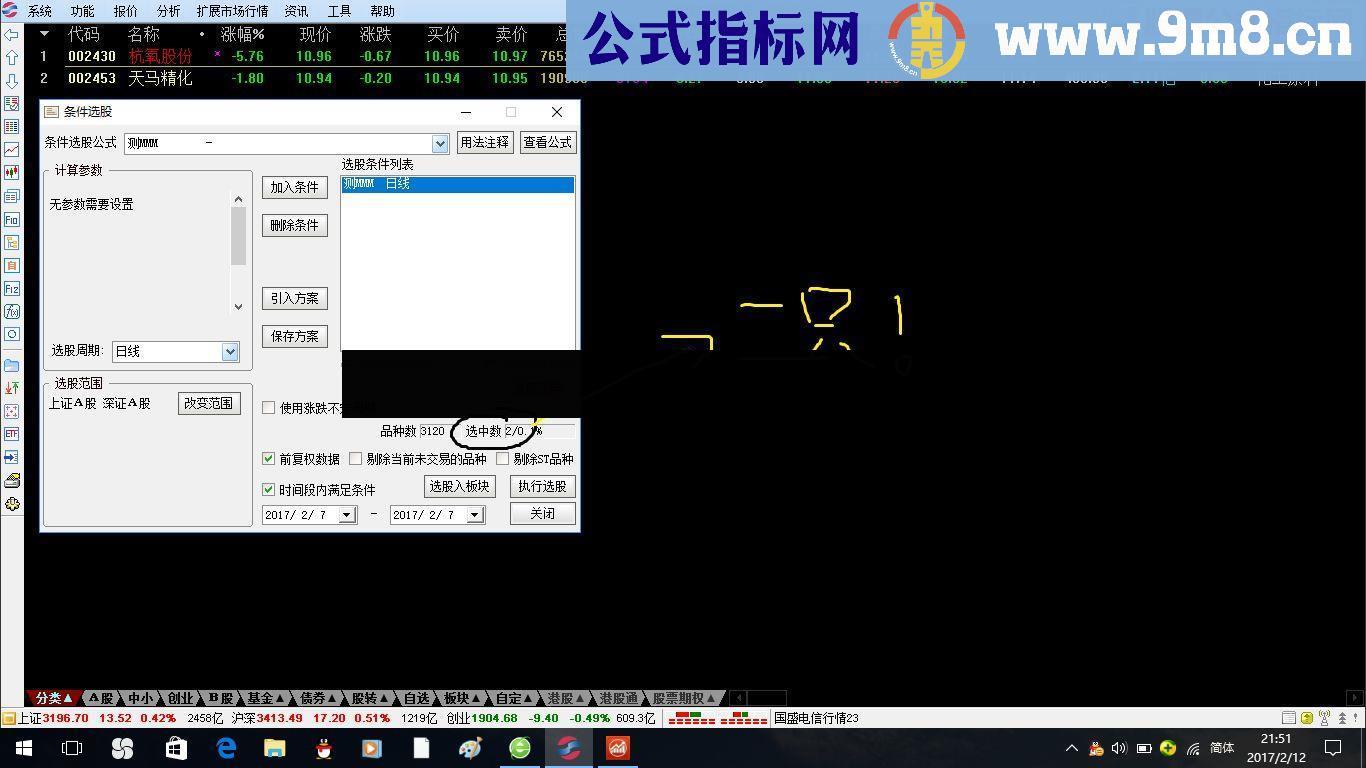Check the 使用涨跌 condition checkbox
Viewport: 1366px width, 768px height.
pos(268,408)
